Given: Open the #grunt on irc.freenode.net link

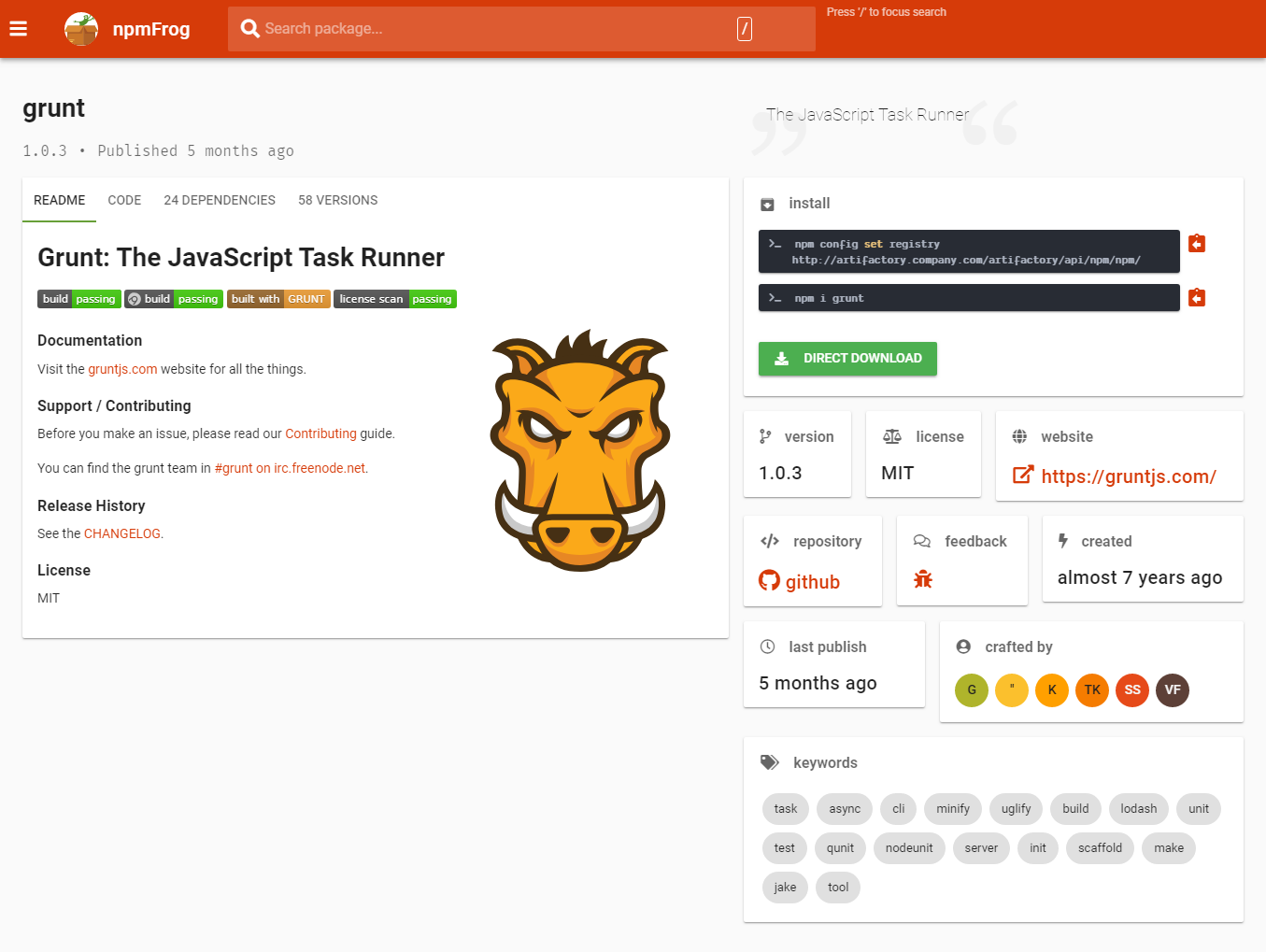Looking at the screenshot, I should [291, 468].
